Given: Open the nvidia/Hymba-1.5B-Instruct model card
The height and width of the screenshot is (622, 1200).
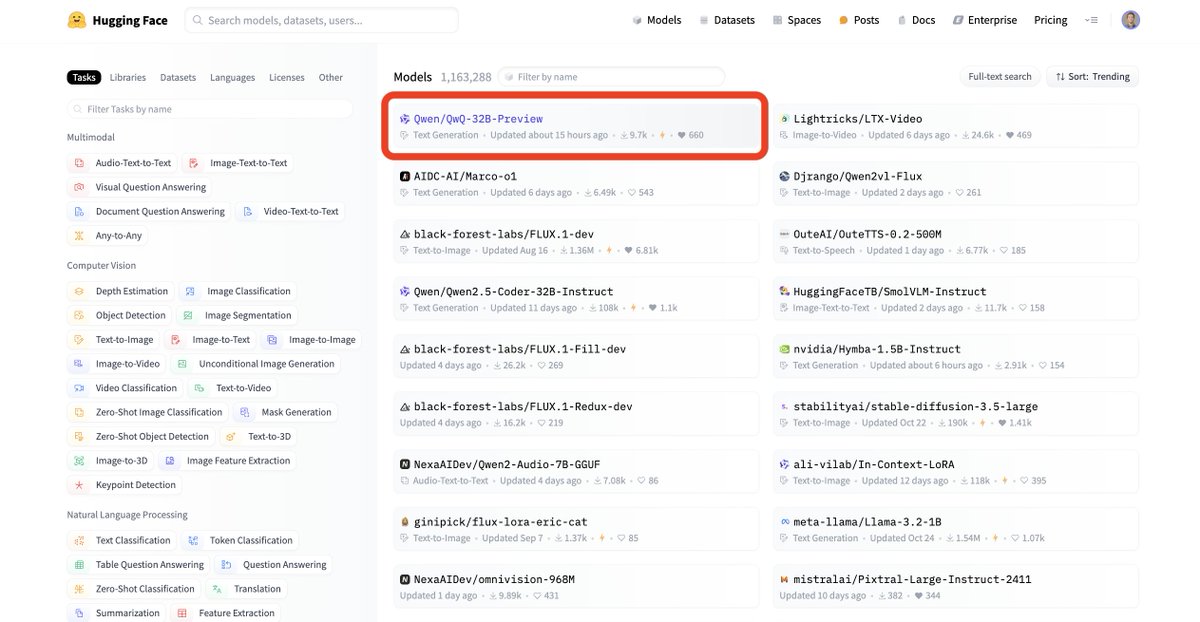Looking at the screenshot, I should coord(956,357).
